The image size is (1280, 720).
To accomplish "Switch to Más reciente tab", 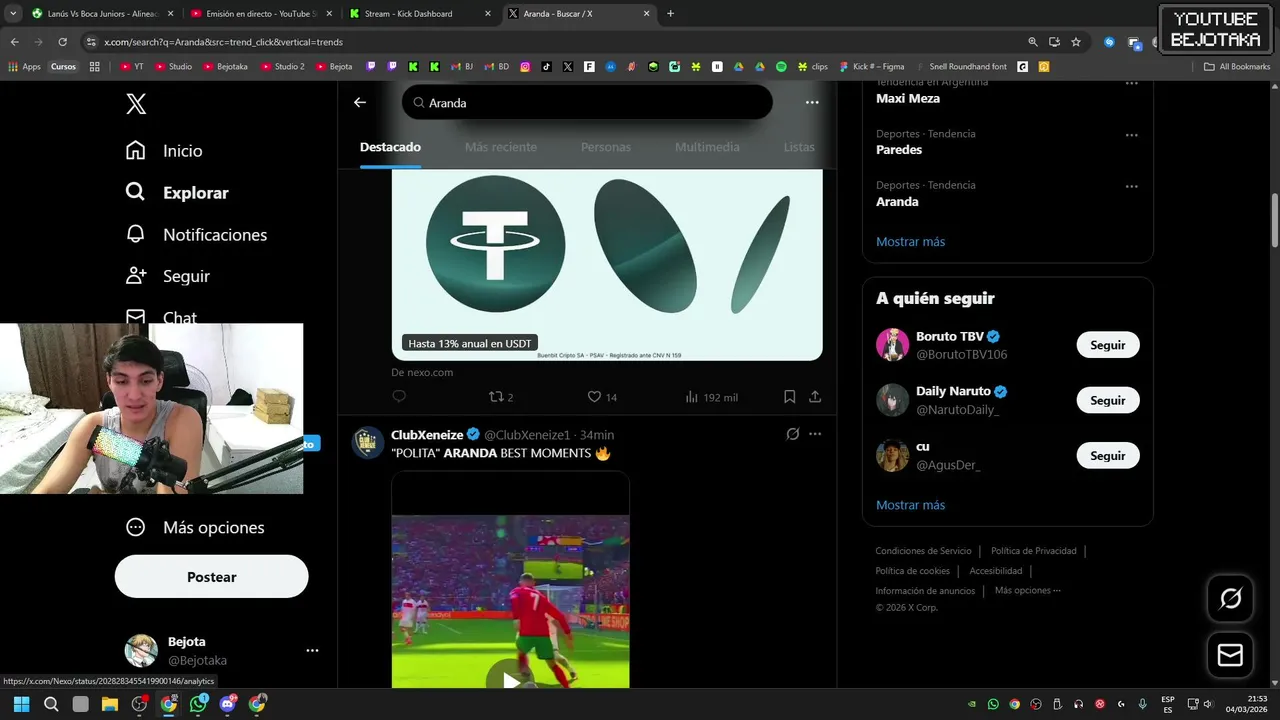I will [x=501, y=147].
